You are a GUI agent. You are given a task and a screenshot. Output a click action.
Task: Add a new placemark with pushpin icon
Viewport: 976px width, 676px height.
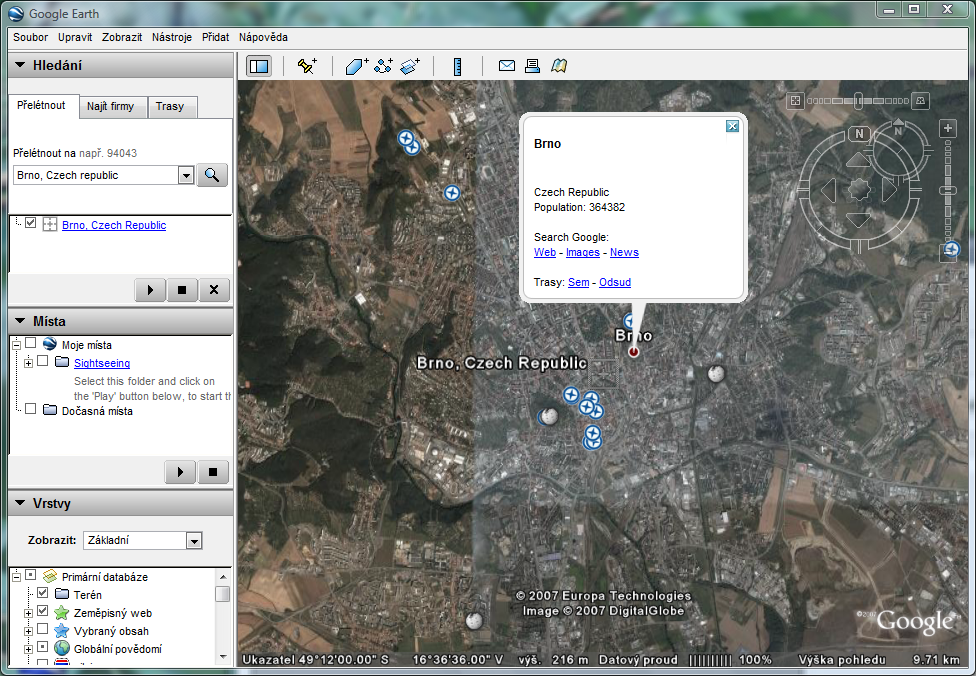coord(307,66)
